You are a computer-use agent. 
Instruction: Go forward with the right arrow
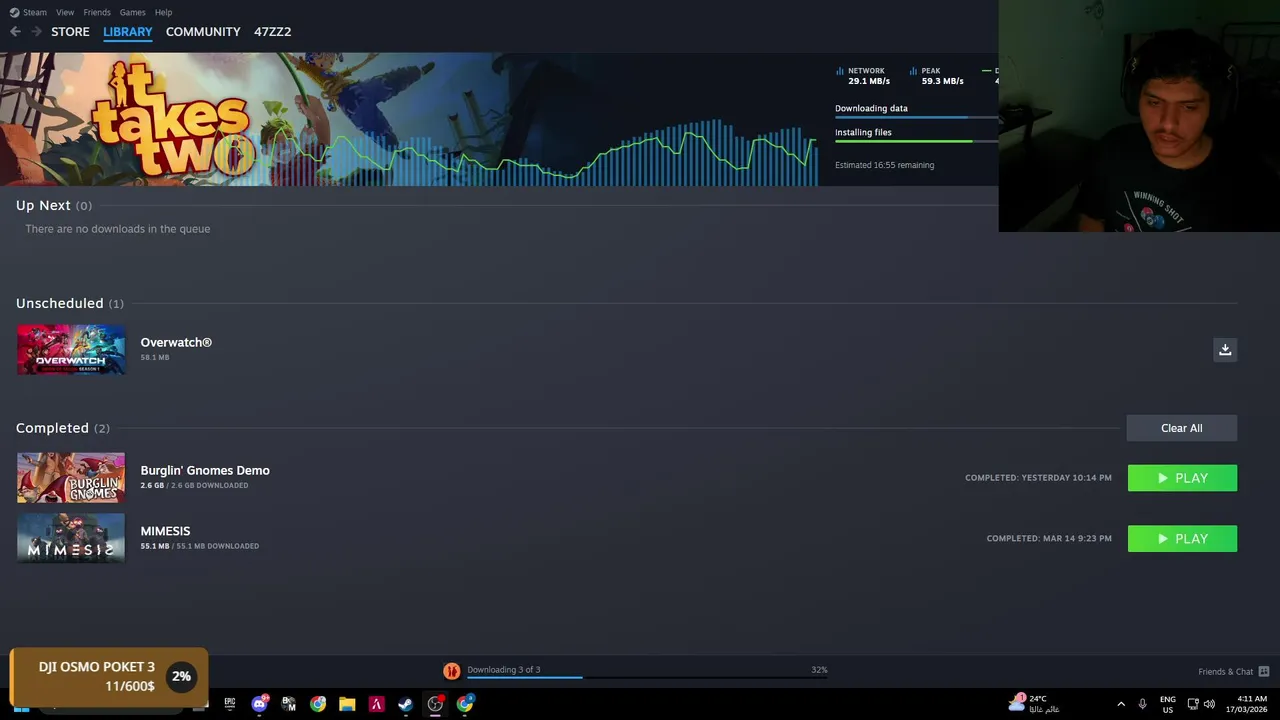pos(37,32)
